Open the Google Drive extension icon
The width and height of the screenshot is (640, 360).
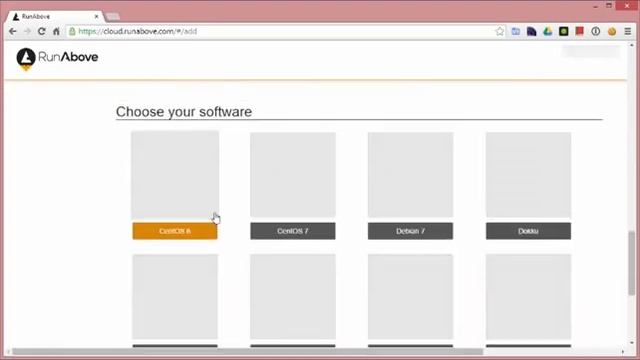(x=547, y=31)
